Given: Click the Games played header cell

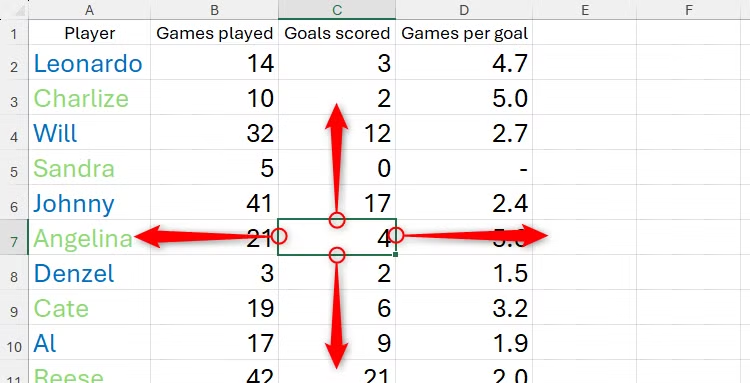Looking at the screenshot, I should click(x=214, y=33).
